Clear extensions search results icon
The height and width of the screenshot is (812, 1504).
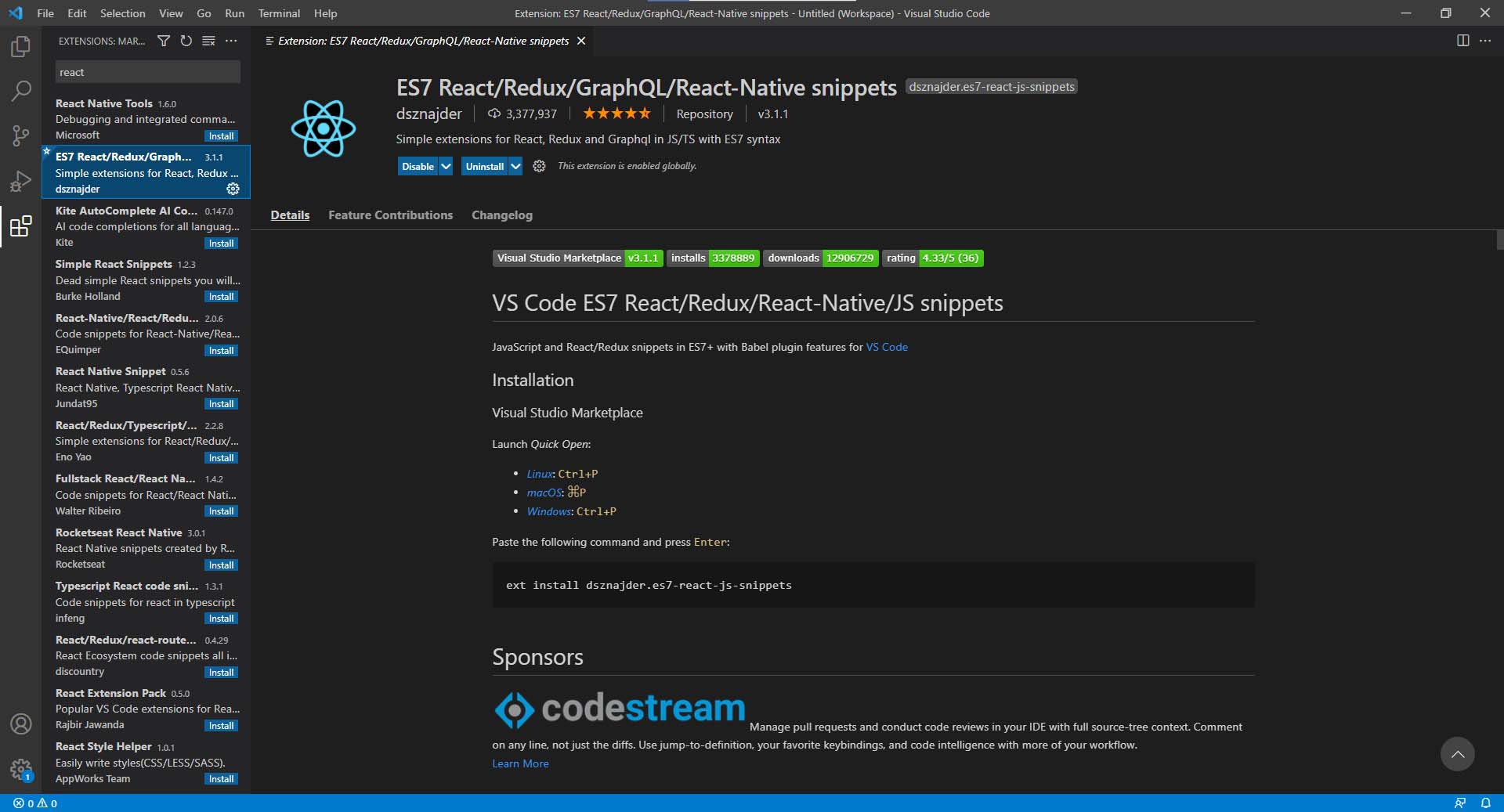(208, 41)
